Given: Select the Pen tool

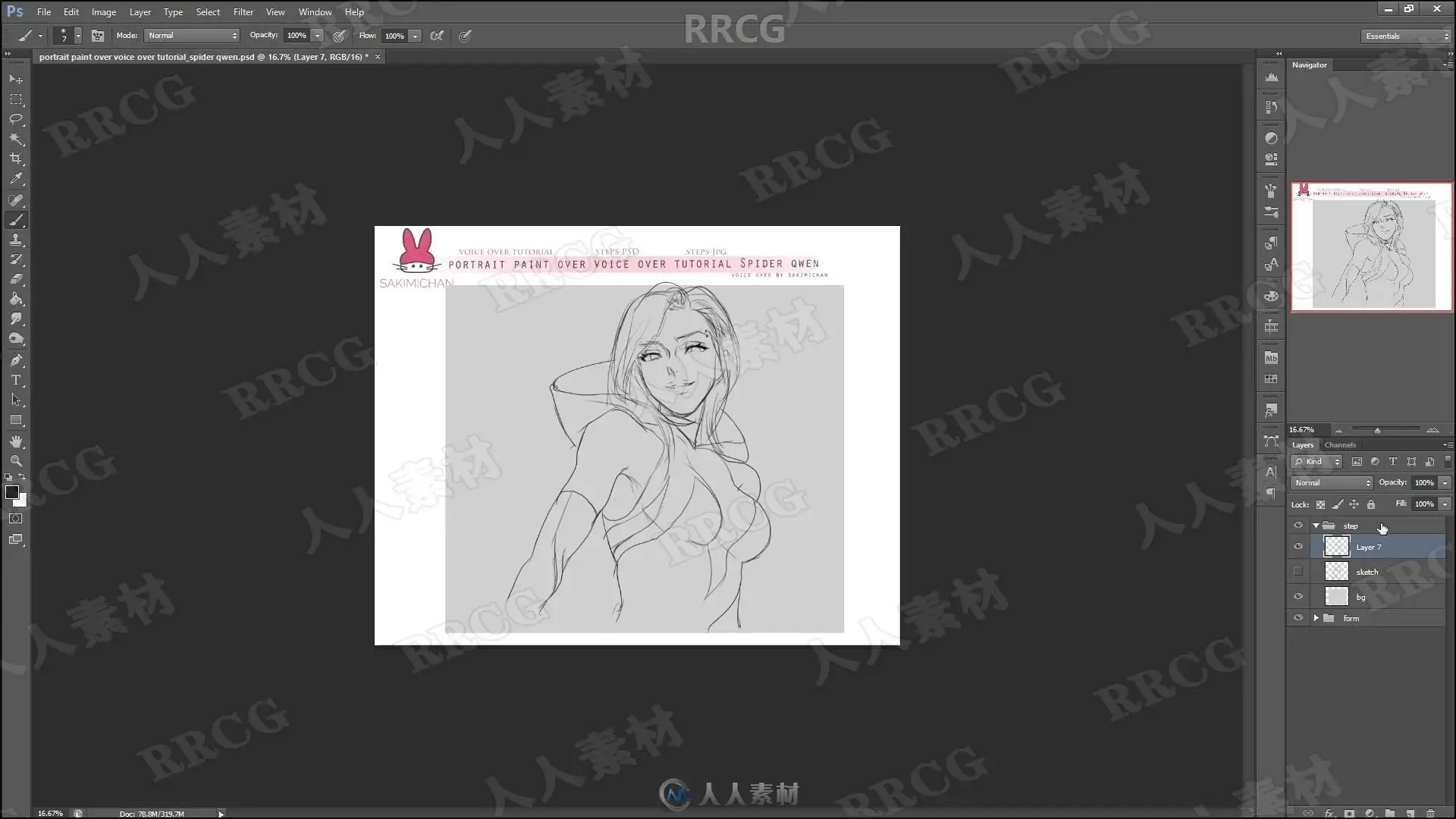Looking at the screenshot, I should (x=16, y=360).
